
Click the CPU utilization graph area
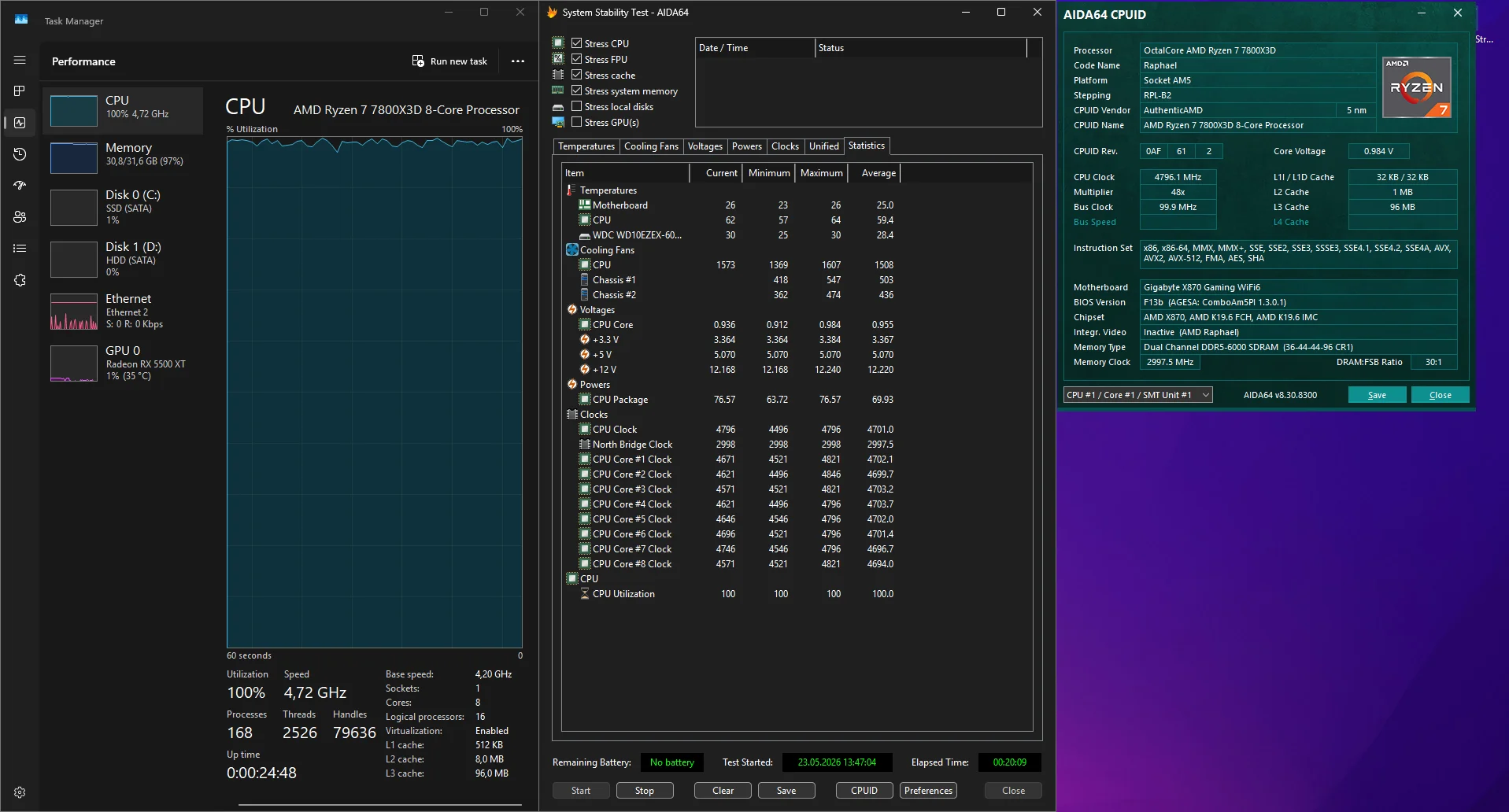click(375, 392)
